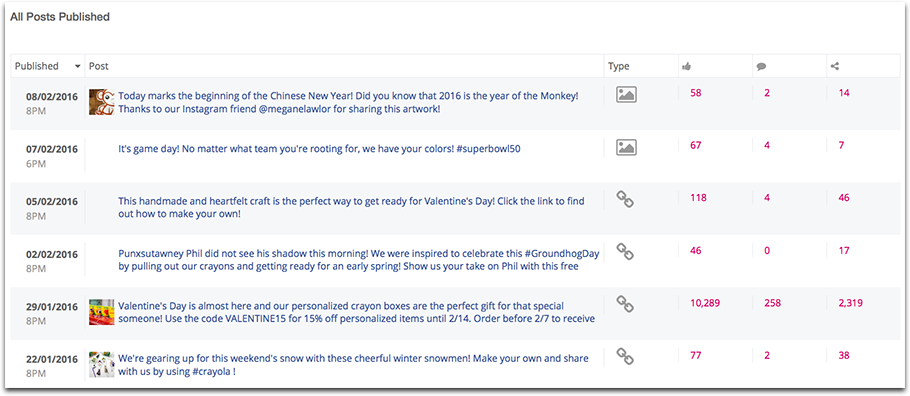Open the 'It's game day!' post text
Image resolution: width=910 pixels, height=396 pixels.
pyautogui.click(x=319, y=149)
